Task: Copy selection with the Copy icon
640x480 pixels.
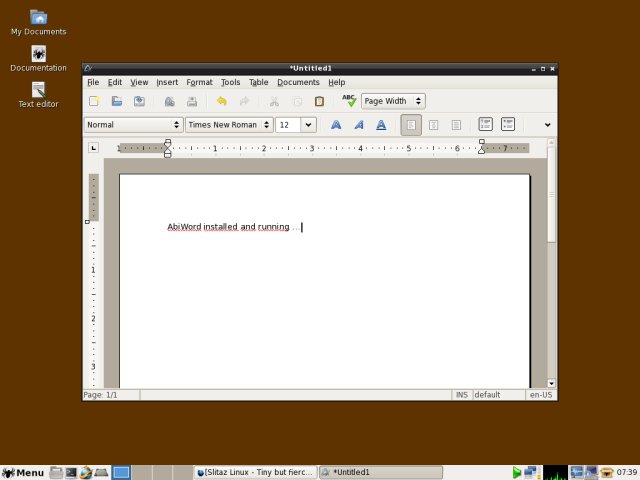Action: tap(297, 101)
